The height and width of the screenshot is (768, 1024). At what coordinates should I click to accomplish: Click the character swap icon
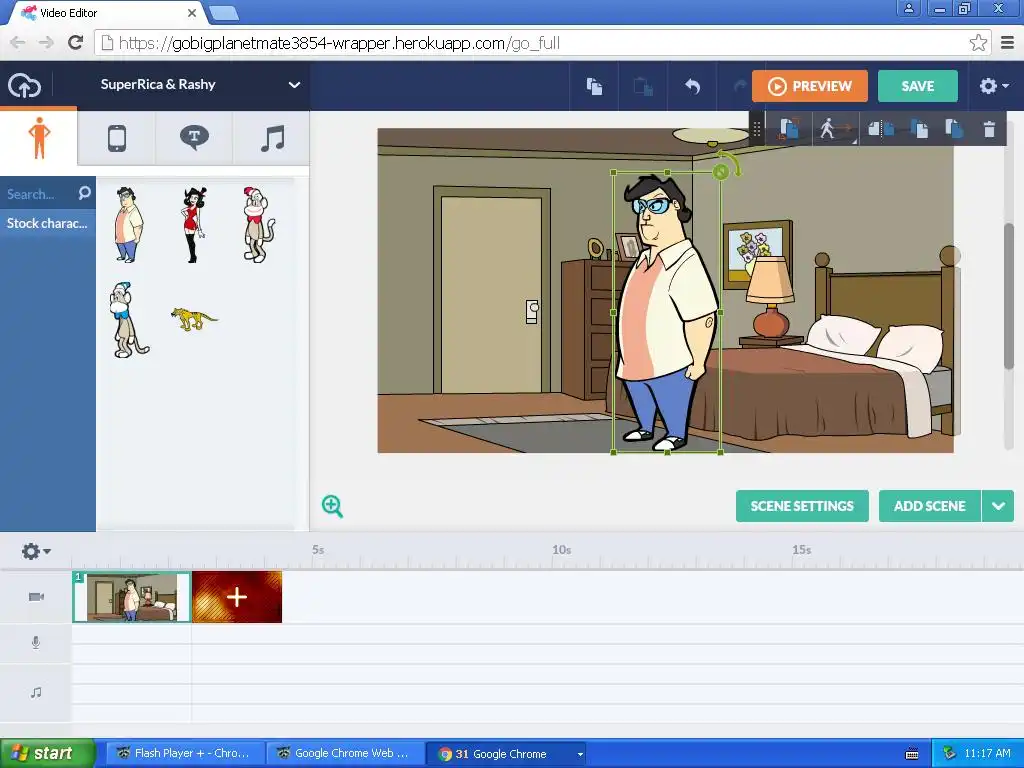[788, 129]
